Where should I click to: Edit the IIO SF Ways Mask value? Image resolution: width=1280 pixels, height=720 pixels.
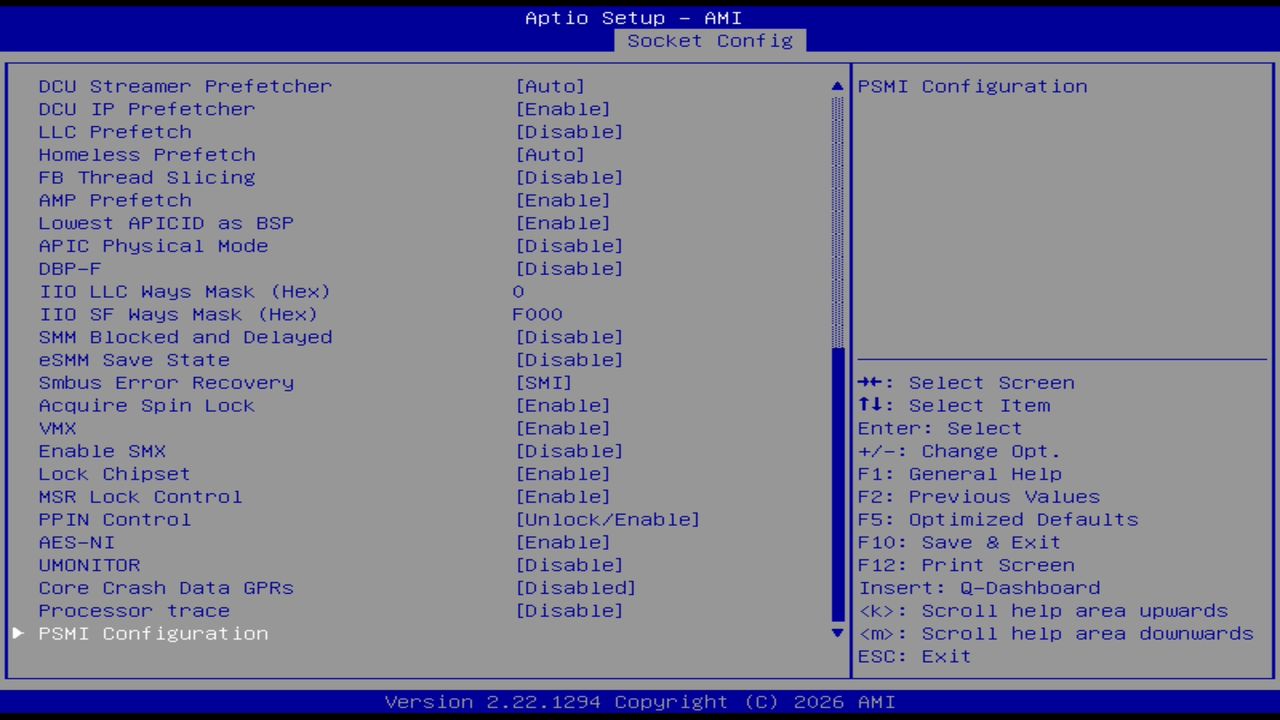pyautogui.click(x=179, y=314)
